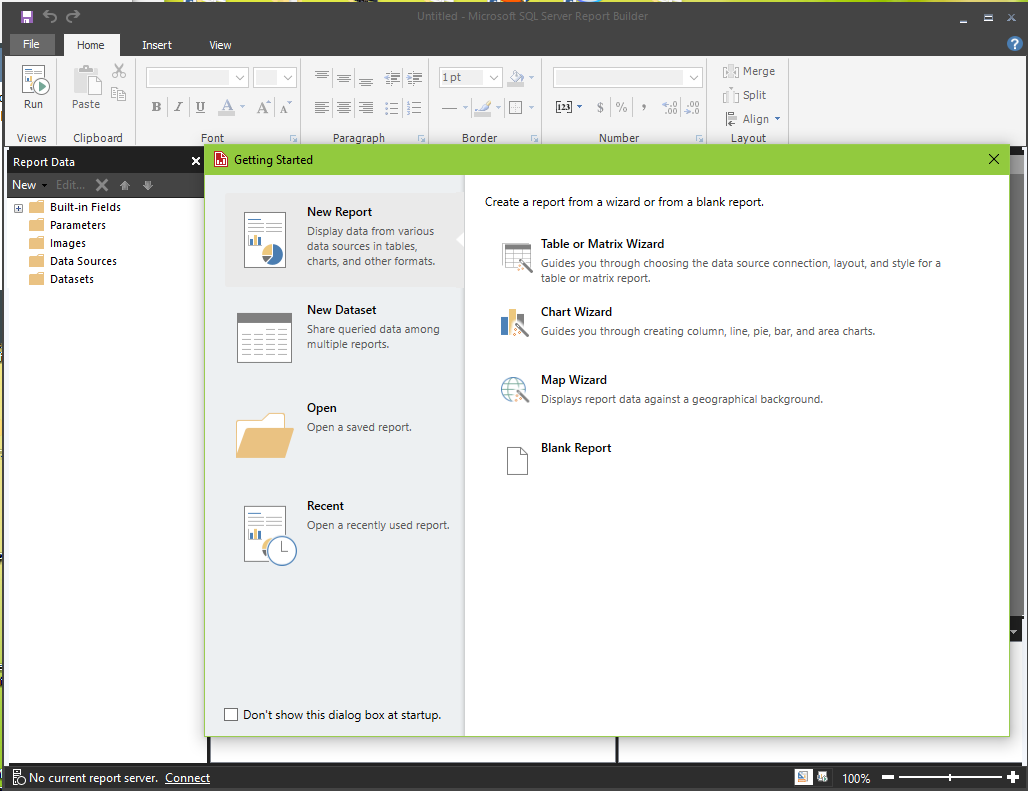Create a Blank Report
1028x791 pixels.
click(x=557, y=457)
